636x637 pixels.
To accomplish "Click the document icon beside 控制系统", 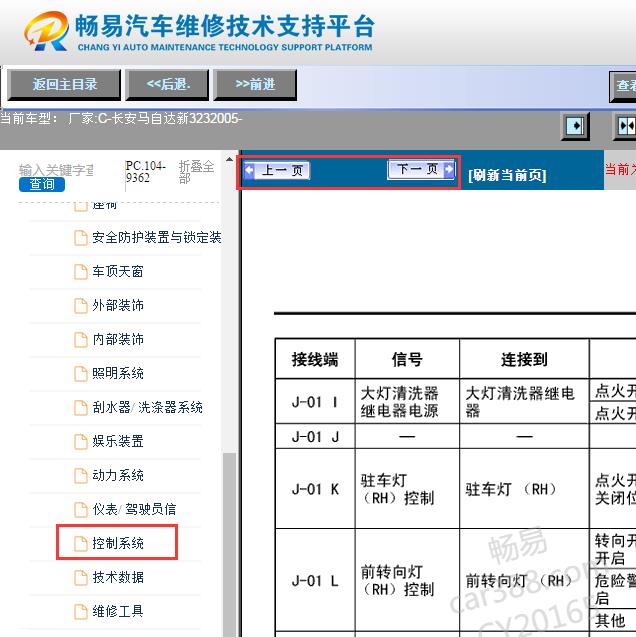I will (80, 544).
